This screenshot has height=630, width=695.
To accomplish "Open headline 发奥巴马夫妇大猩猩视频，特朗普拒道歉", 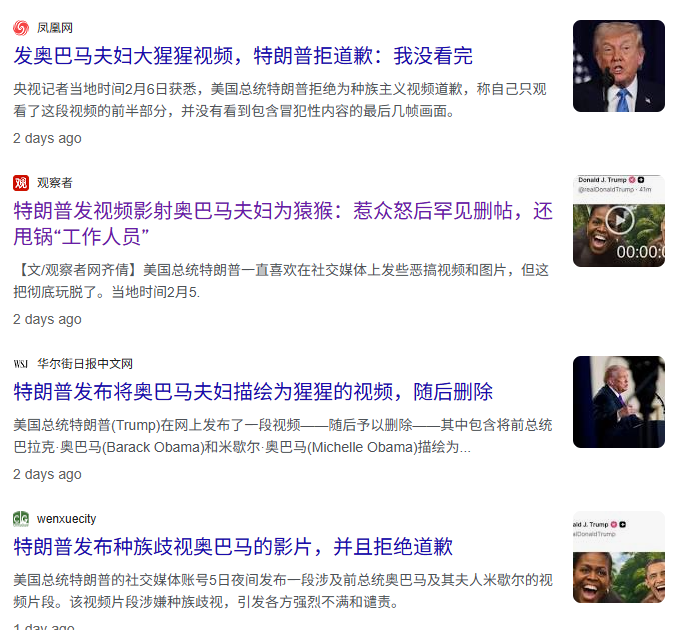I will [243, 56].
